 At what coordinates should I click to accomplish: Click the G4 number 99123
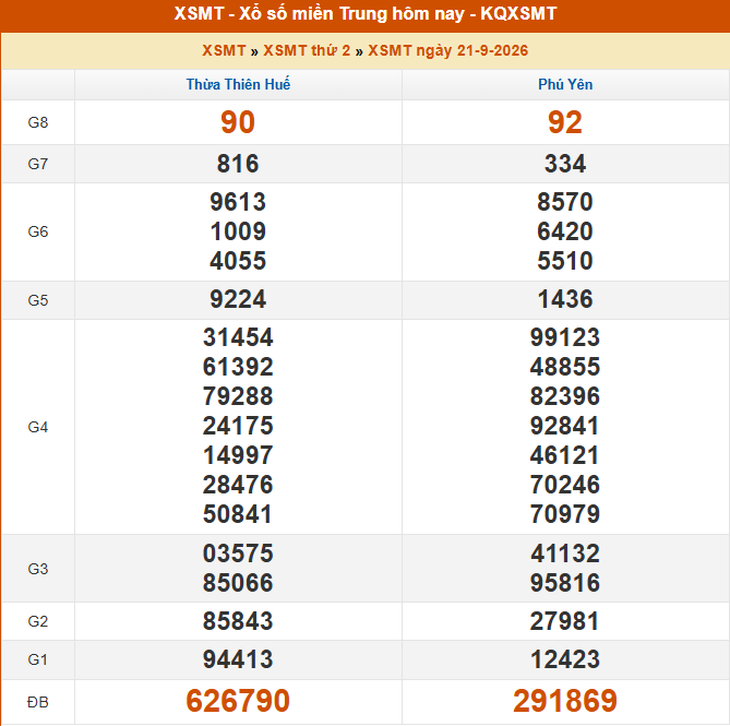click(x=565, y=337)
